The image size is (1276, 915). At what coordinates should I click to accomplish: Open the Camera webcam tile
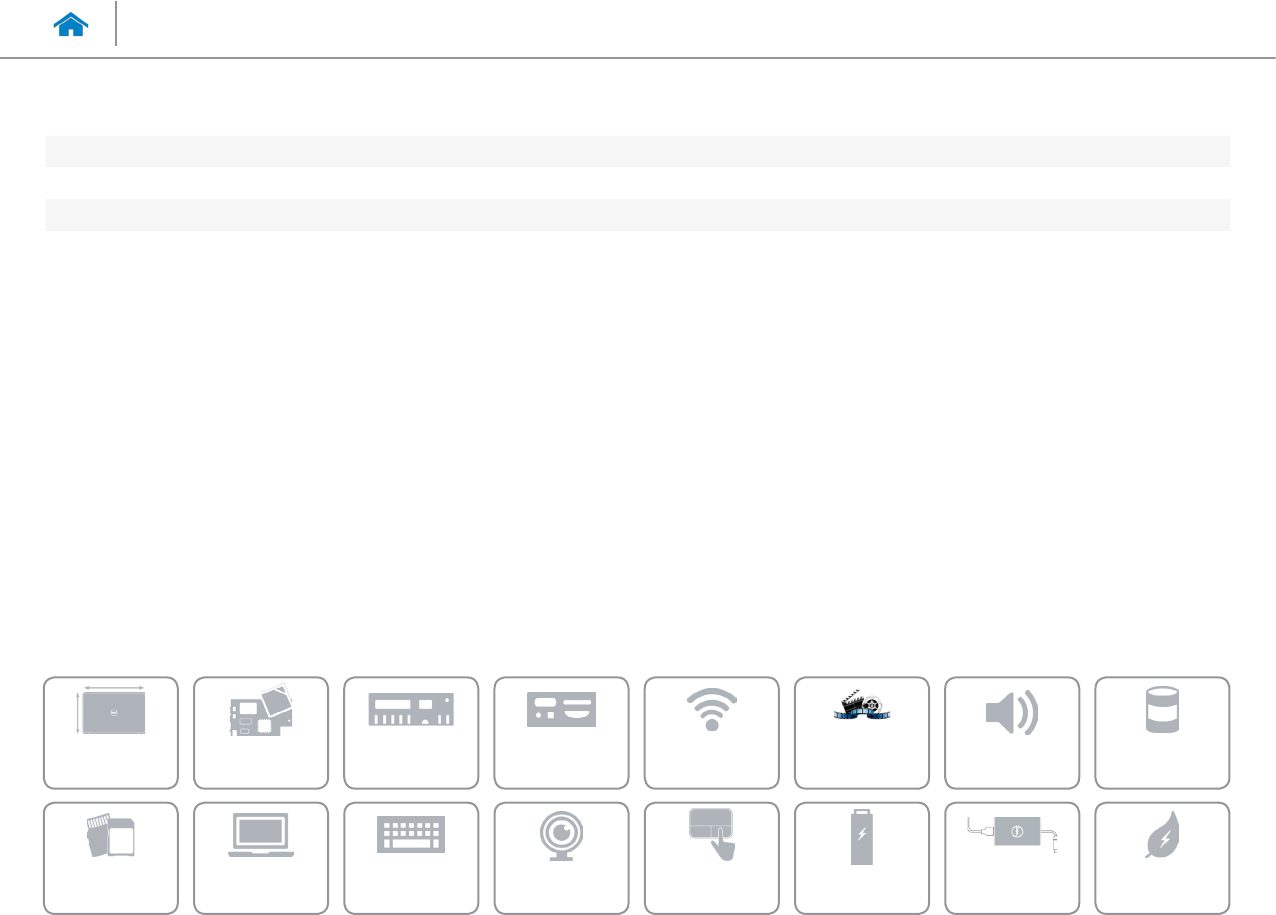(x=561, y=858)
